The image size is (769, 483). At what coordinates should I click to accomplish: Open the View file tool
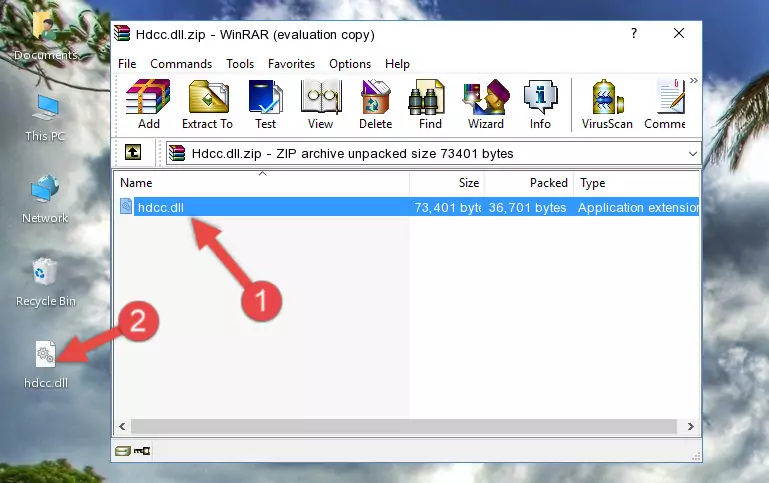[x=321, y=104]
